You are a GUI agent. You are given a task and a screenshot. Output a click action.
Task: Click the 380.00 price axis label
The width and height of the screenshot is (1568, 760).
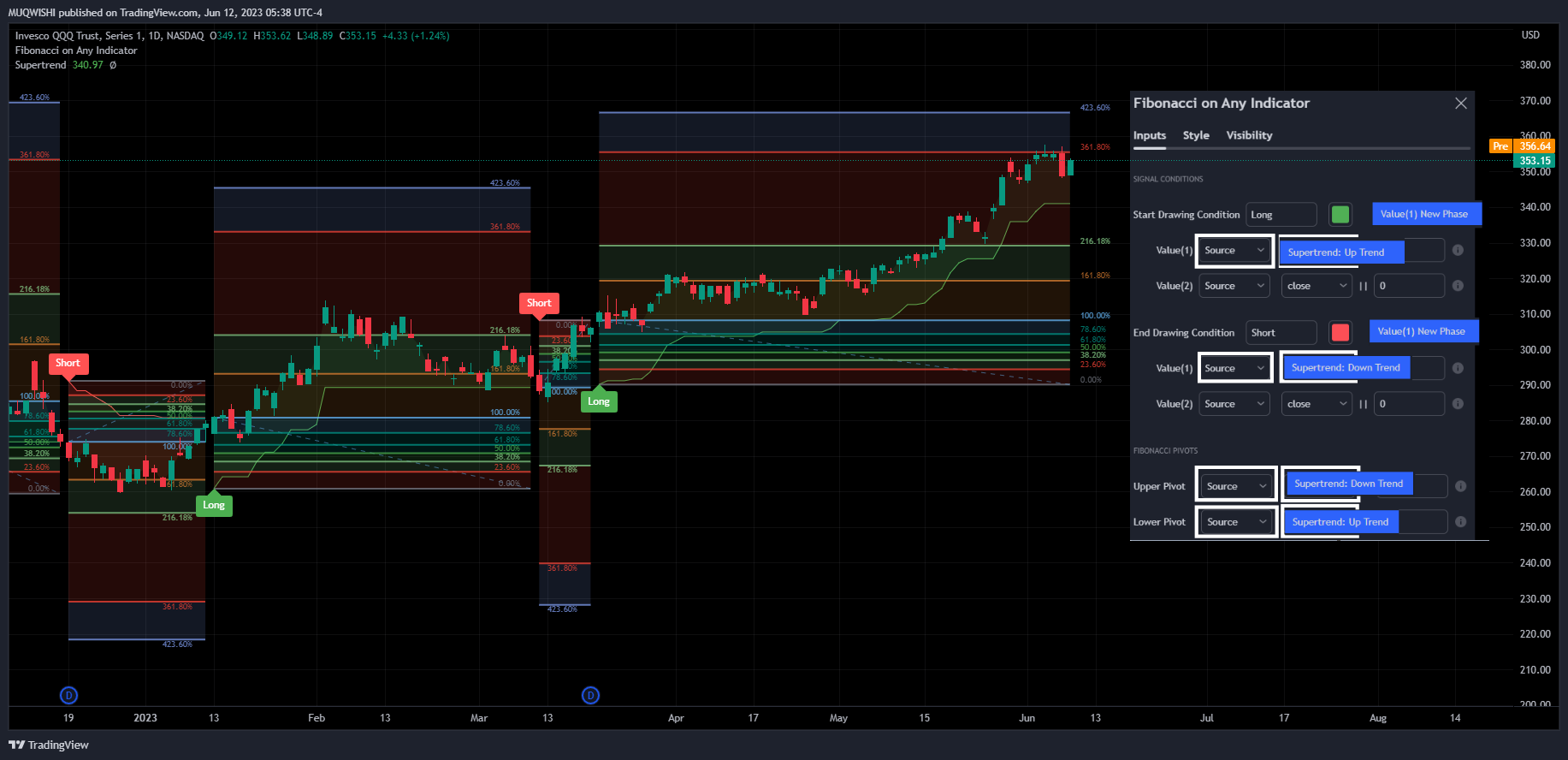(1535, 65)
